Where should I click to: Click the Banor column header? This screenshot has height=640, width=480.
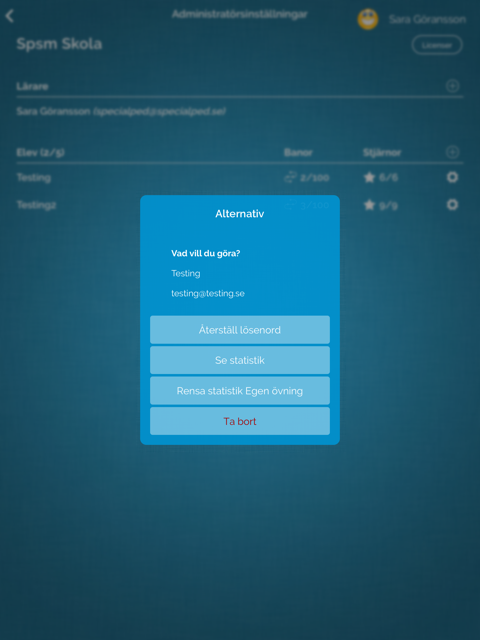(298, 153)
